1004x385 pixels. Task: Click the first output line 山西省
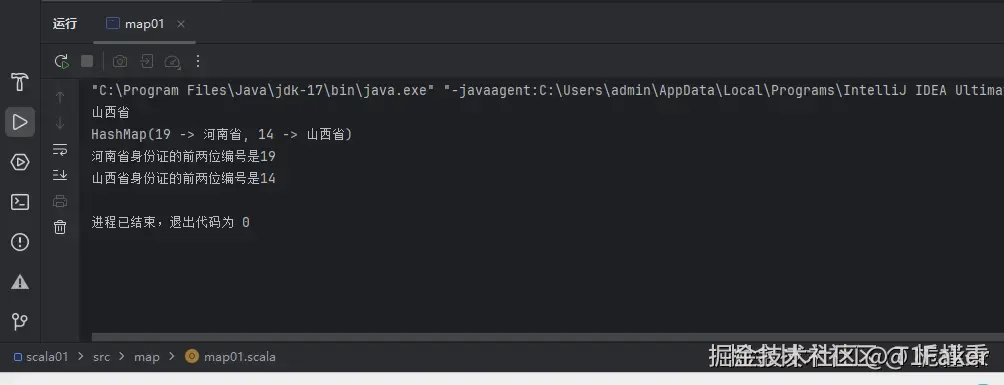click(x=111, y=113)
